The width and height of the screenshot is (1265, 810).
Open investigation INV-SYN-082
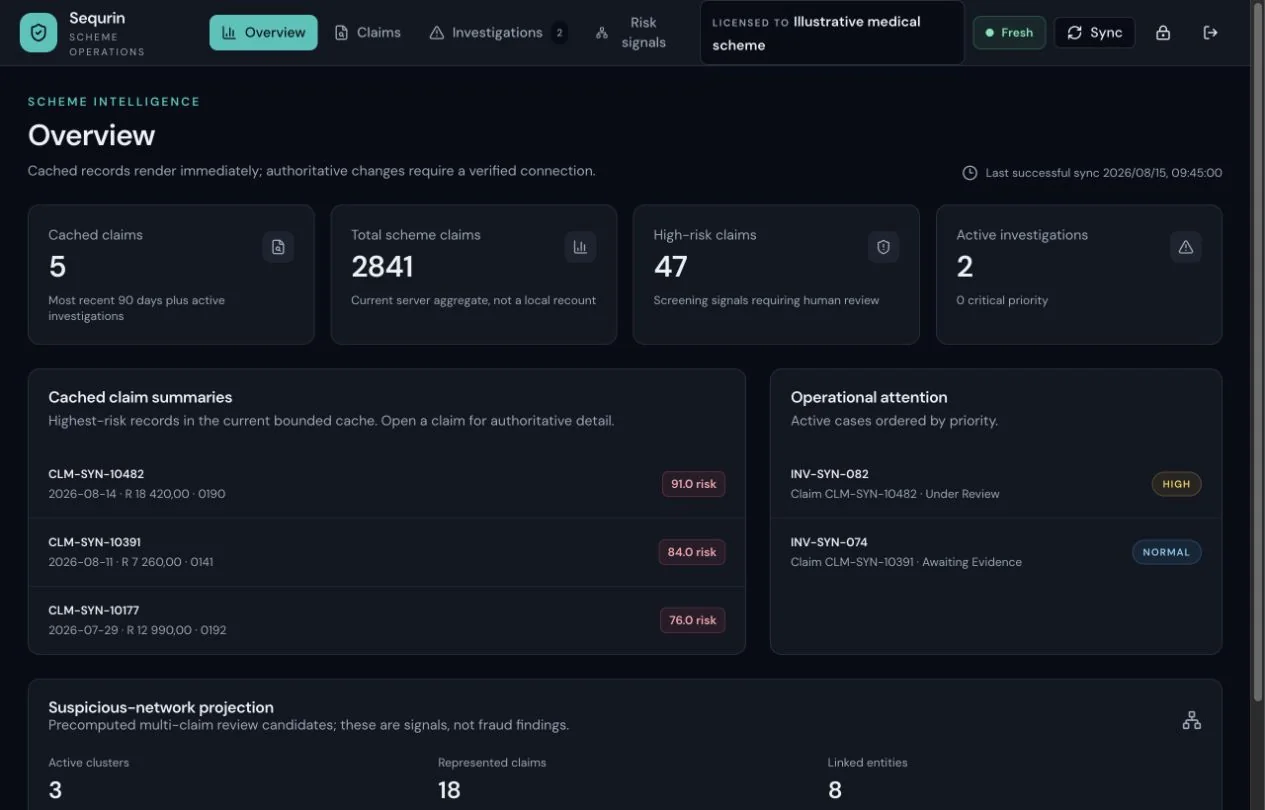click(x=996, y=484)
